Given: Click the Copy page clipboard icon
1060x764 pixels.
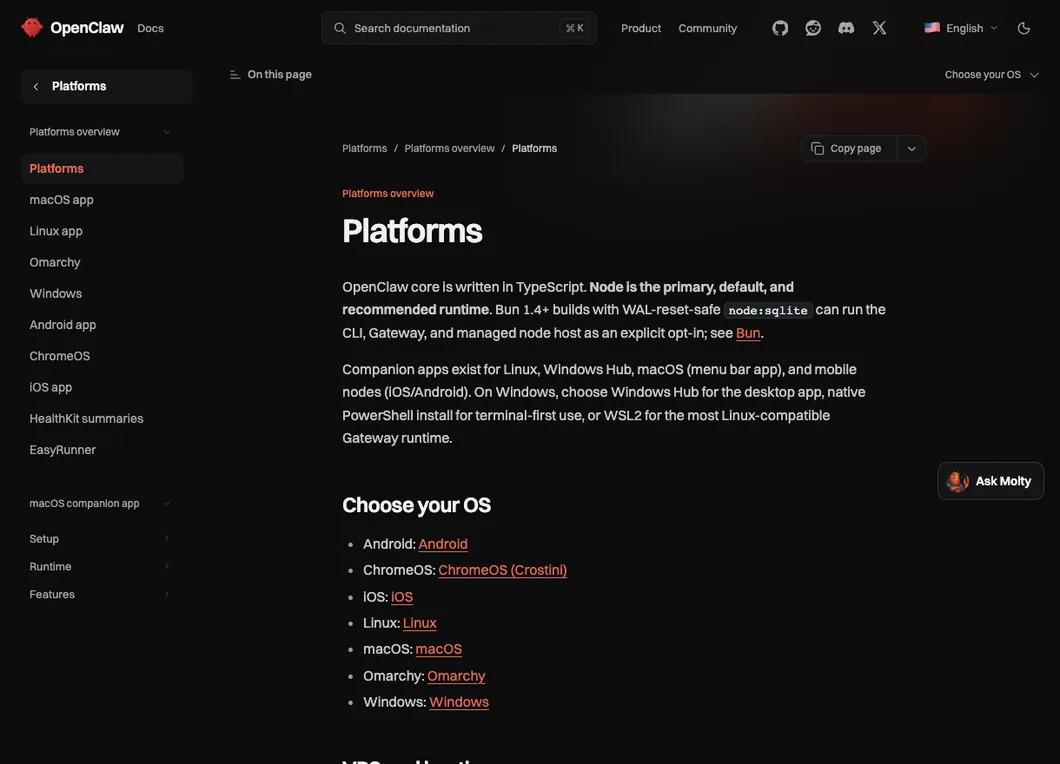Looking at the screenshot, I should (x=817, y=148).
